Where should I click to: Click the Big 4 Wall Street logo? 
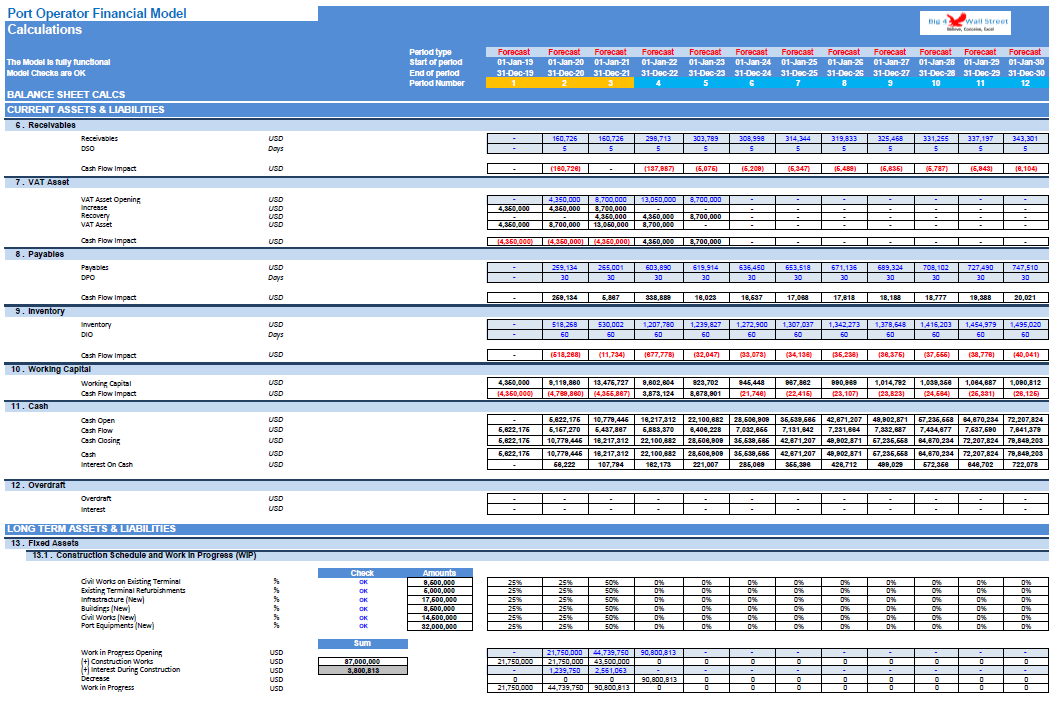pyautogui.click(x=965, y=23)
